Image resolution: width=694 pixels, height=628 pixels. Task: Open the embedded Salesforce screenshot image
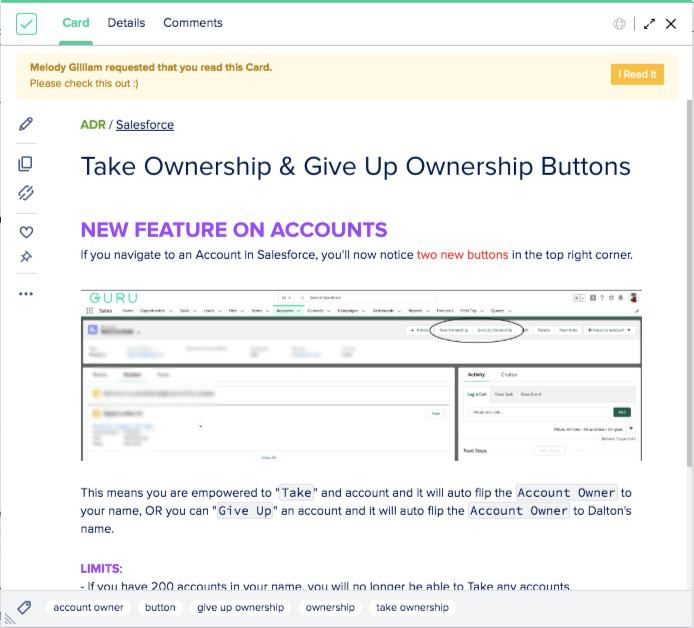pos(361,375)
